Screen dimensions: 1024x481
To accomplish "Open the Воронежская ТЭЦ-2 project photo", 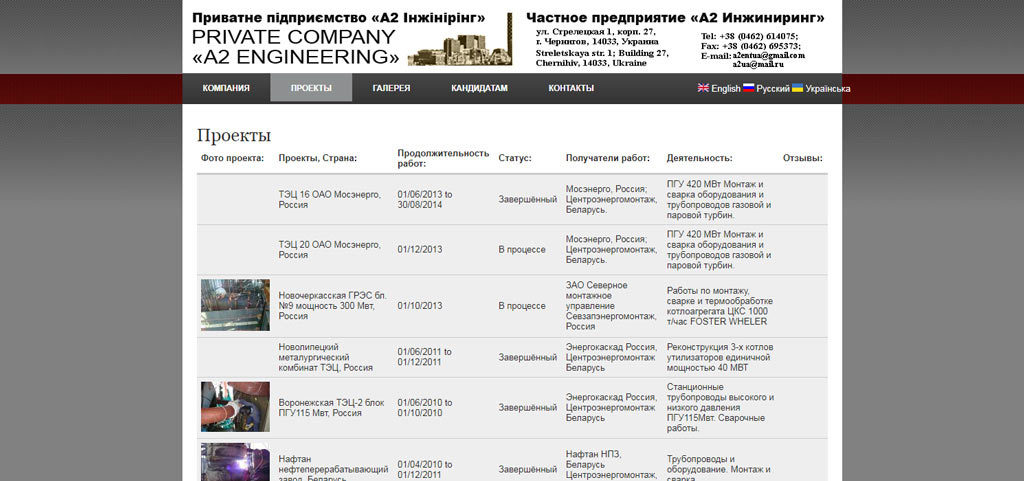I will pos(235,407).
